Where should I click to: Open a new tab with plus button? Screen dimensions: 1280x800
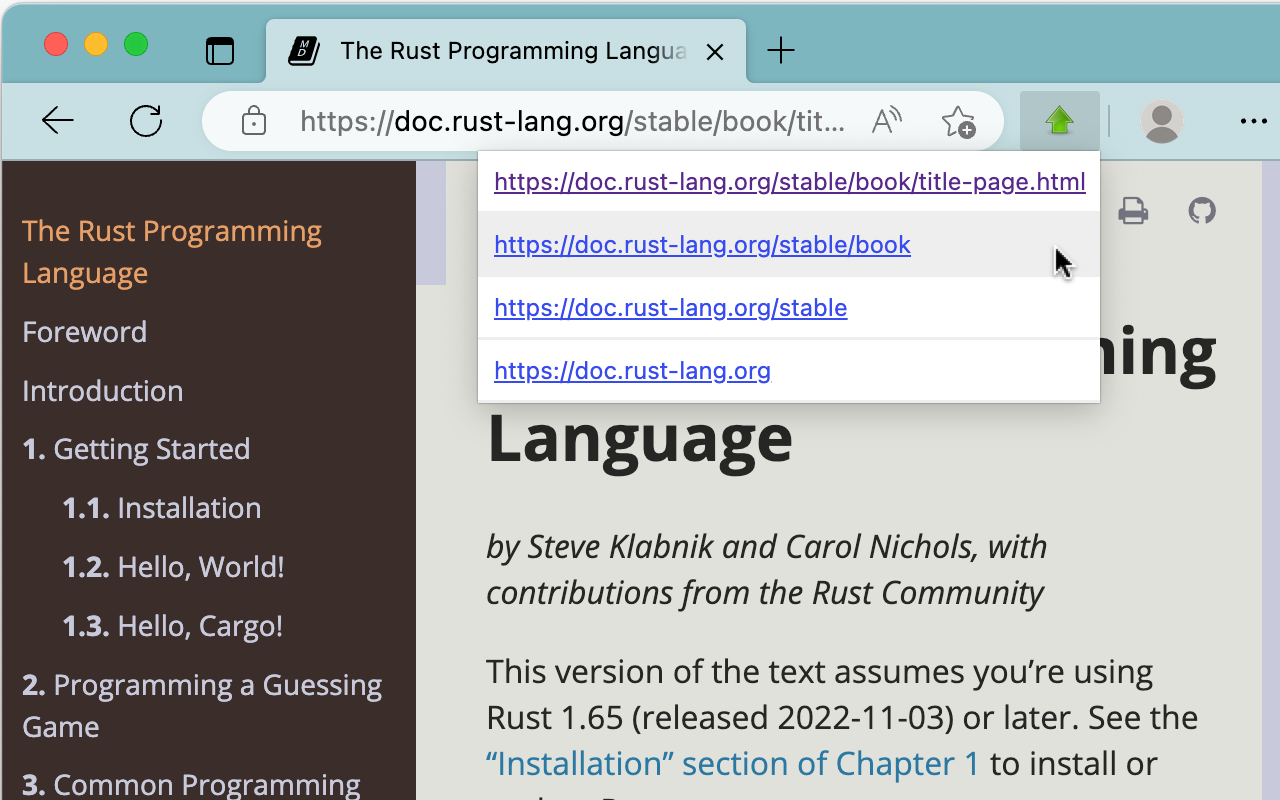[x=780, y=51]
